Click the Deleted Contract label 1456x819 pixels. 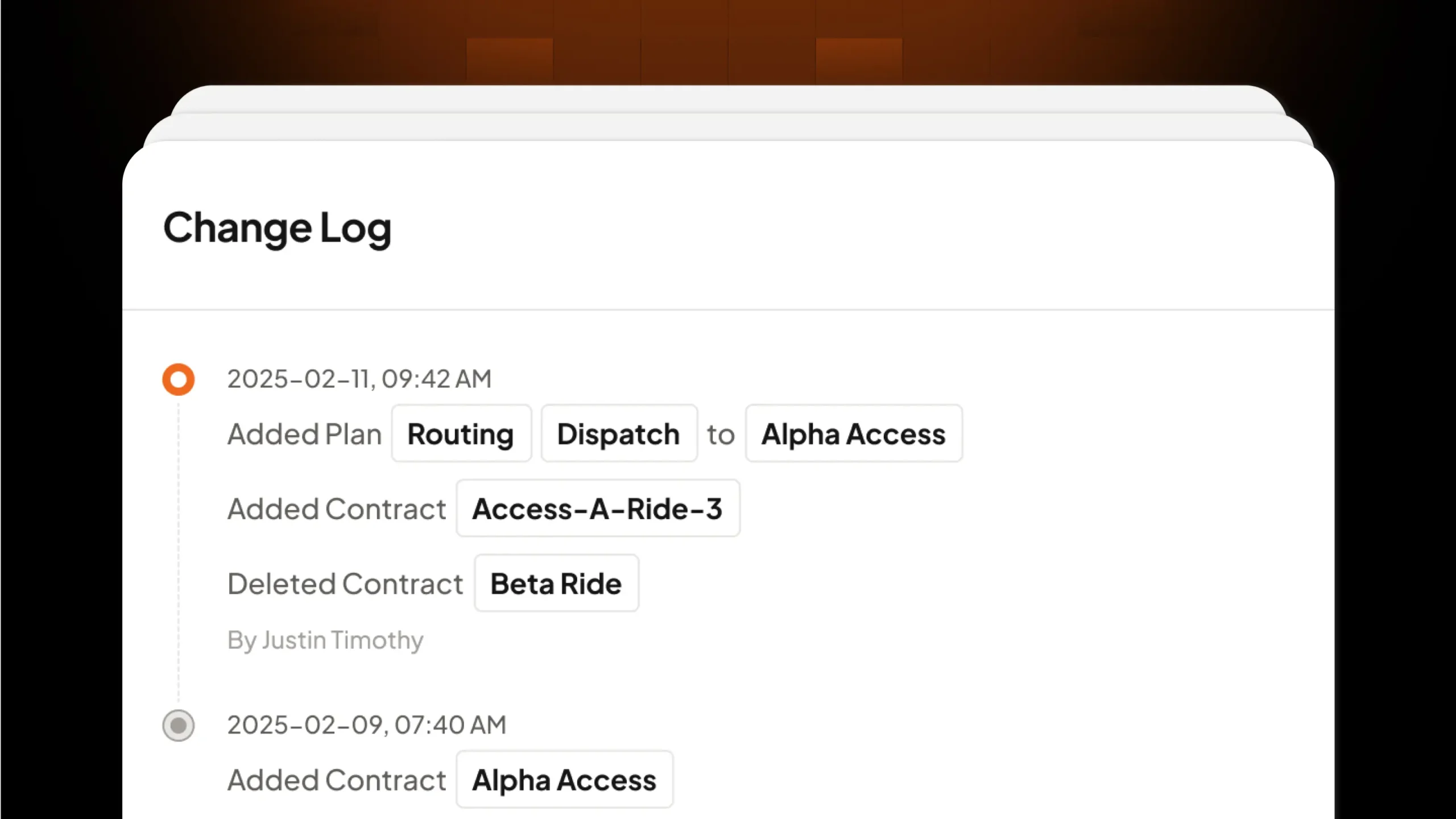(x=345, y=584)
